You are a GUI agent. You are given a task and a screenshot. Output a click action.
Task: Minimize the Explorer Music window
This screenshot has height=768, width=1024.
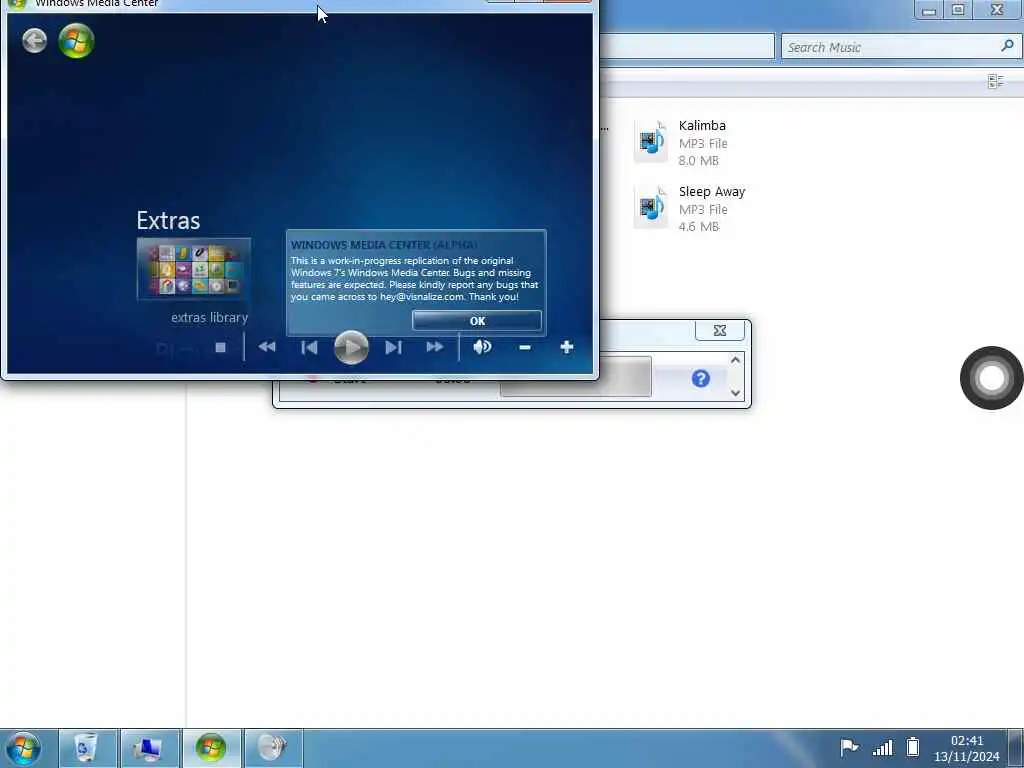(929, 9)
